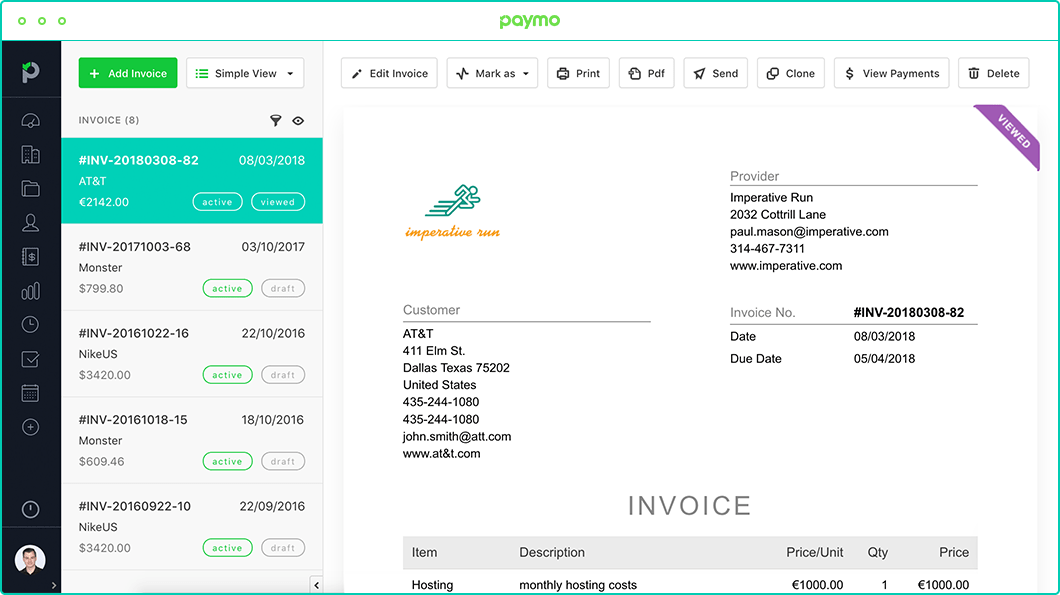
Task: Click the filter funnel icon in invoice list
Action: (276, 120)
